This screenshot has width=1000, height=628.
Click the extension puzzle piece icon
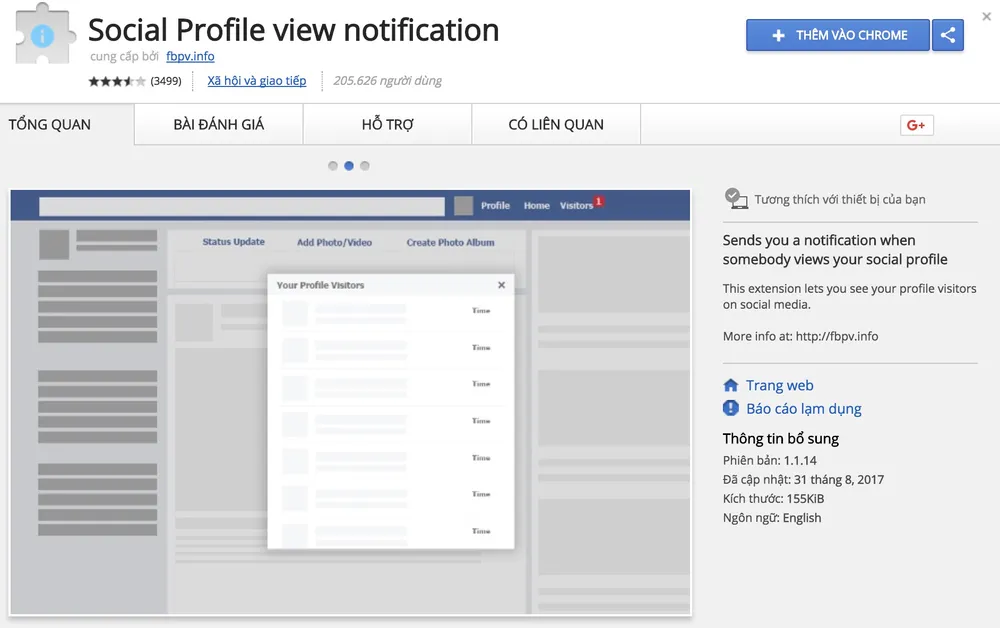(43, 33)
